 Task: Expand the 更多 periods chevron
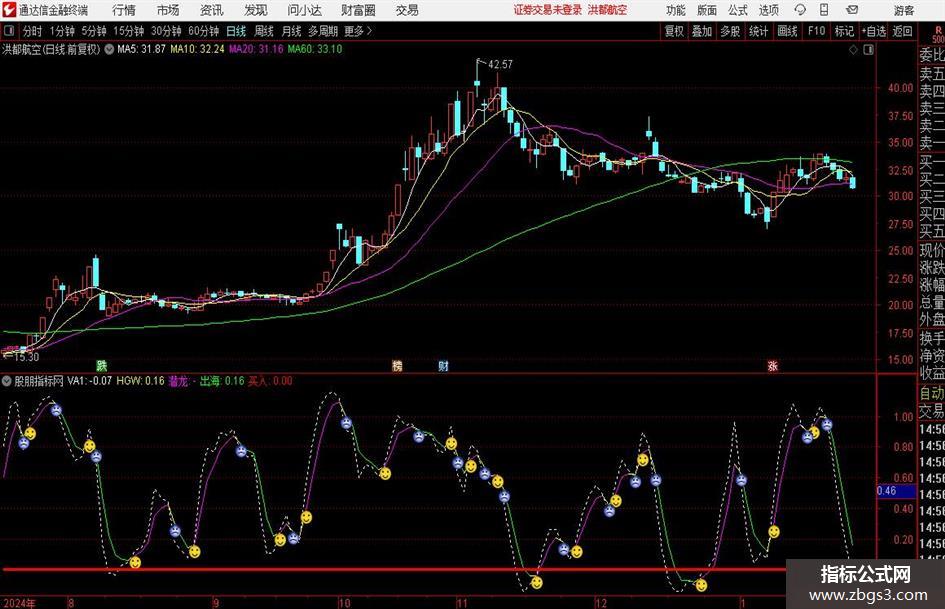click(369, 31)
